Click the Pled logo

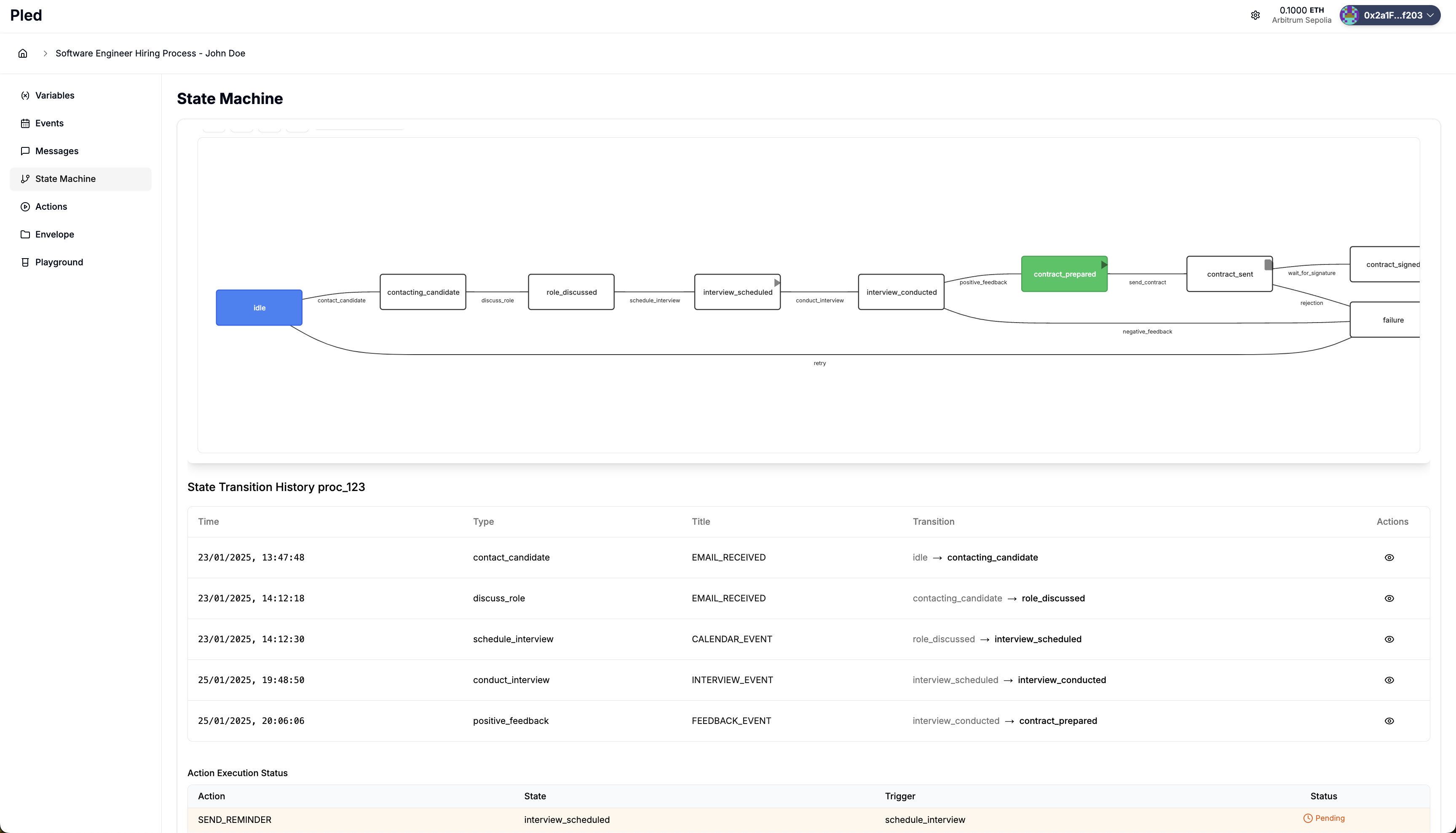pyautogui.click(x=26, y=16)
